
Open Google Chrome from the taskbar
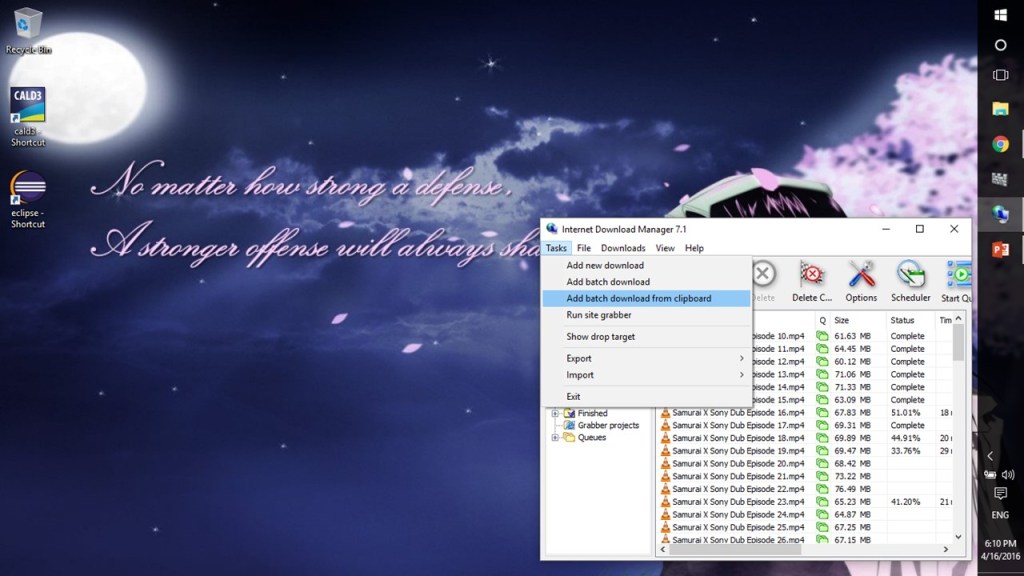pos(1000,144)
